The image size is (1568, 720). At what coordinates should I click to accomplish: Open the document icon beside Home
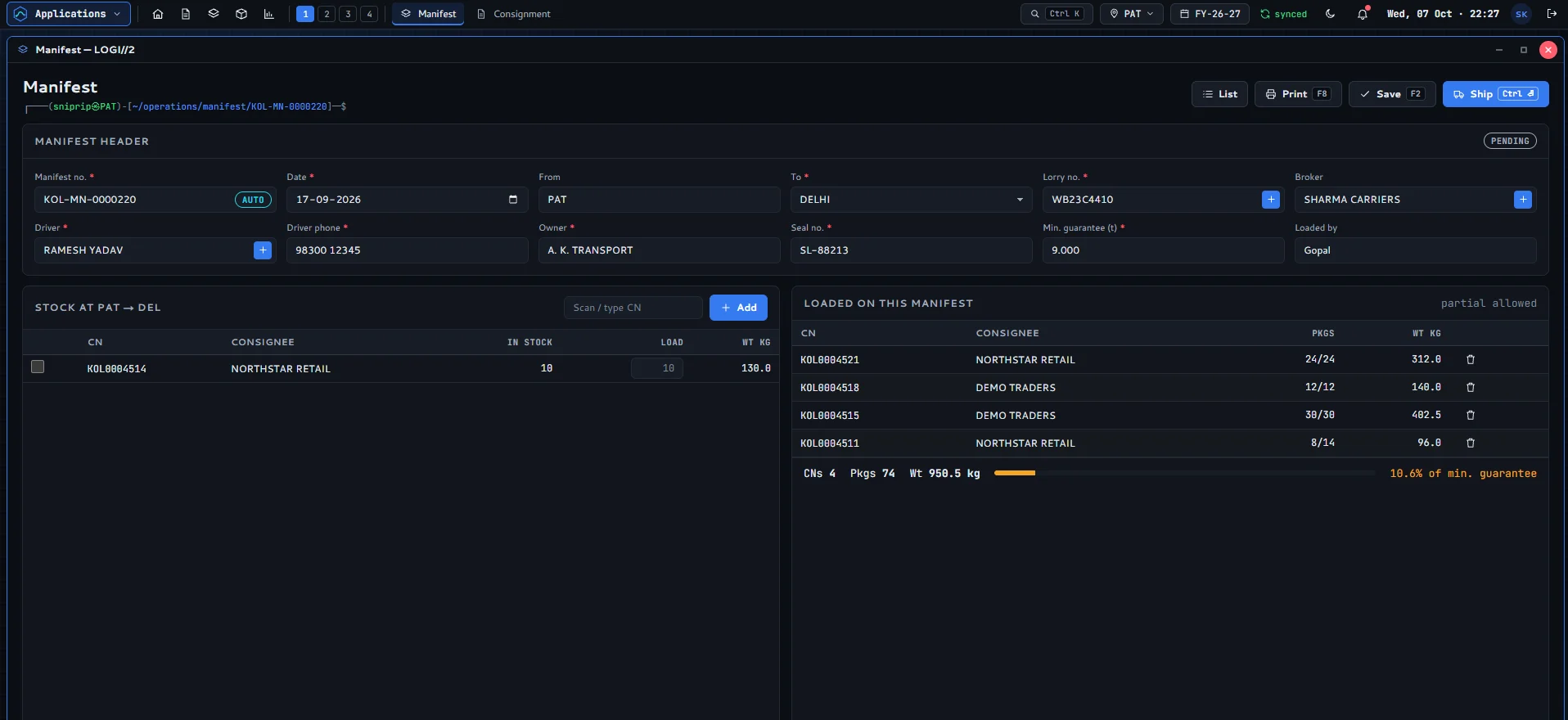[186, 14]
